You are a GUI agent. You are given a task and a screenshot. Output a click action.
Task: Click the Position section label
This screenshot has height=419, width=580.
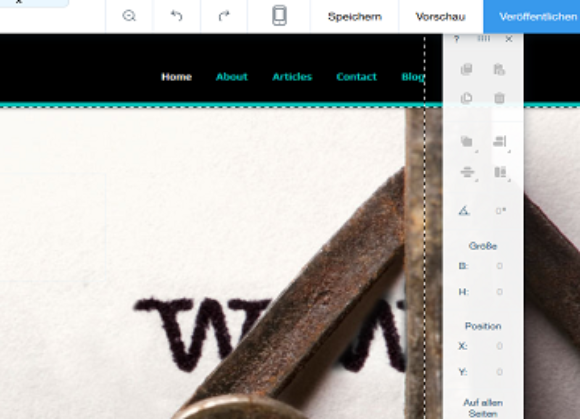tap(483, 326)
